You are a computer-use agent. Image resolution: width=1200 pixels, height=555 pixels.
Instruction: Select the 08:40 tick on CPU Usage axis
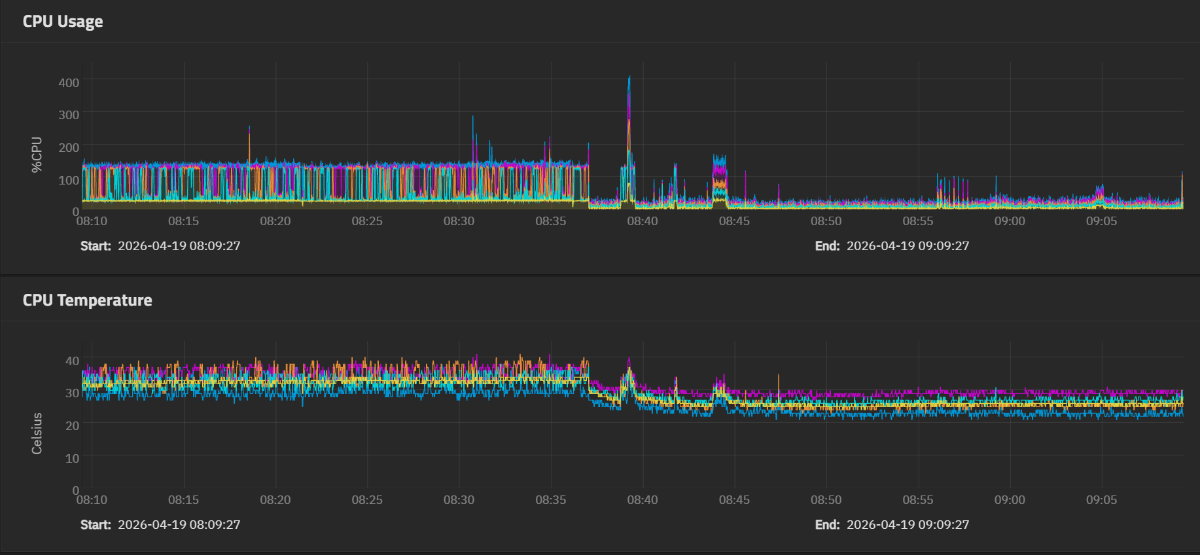click(642, 221)
